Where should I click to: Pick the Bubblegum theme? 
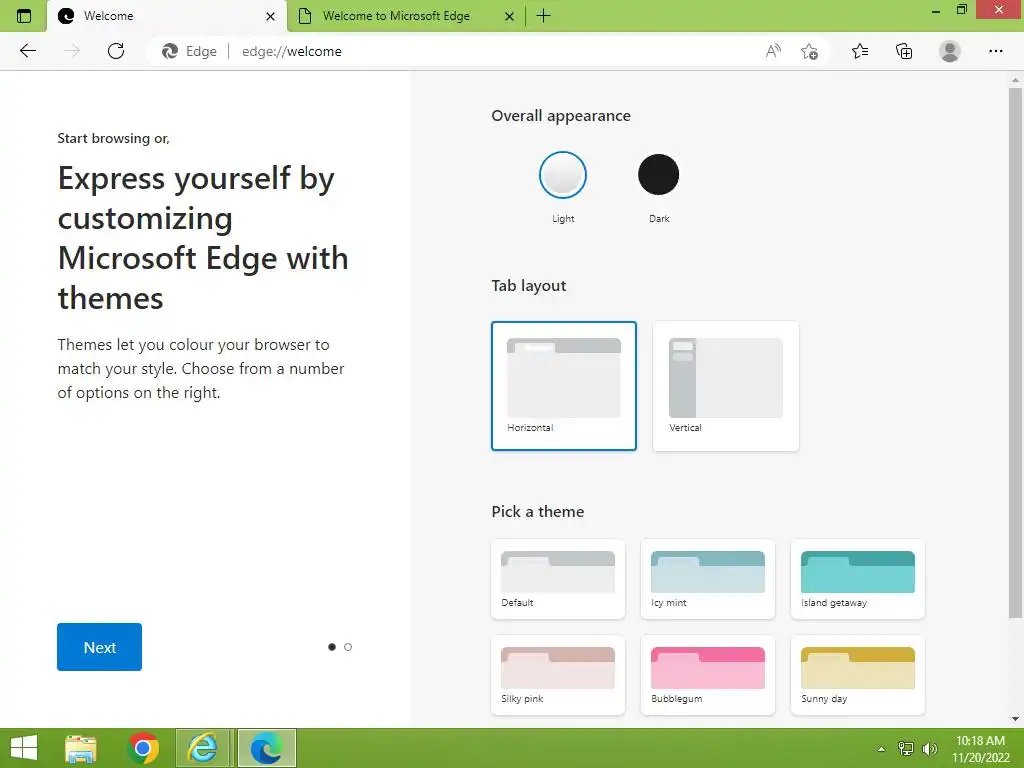click(708, 675)
